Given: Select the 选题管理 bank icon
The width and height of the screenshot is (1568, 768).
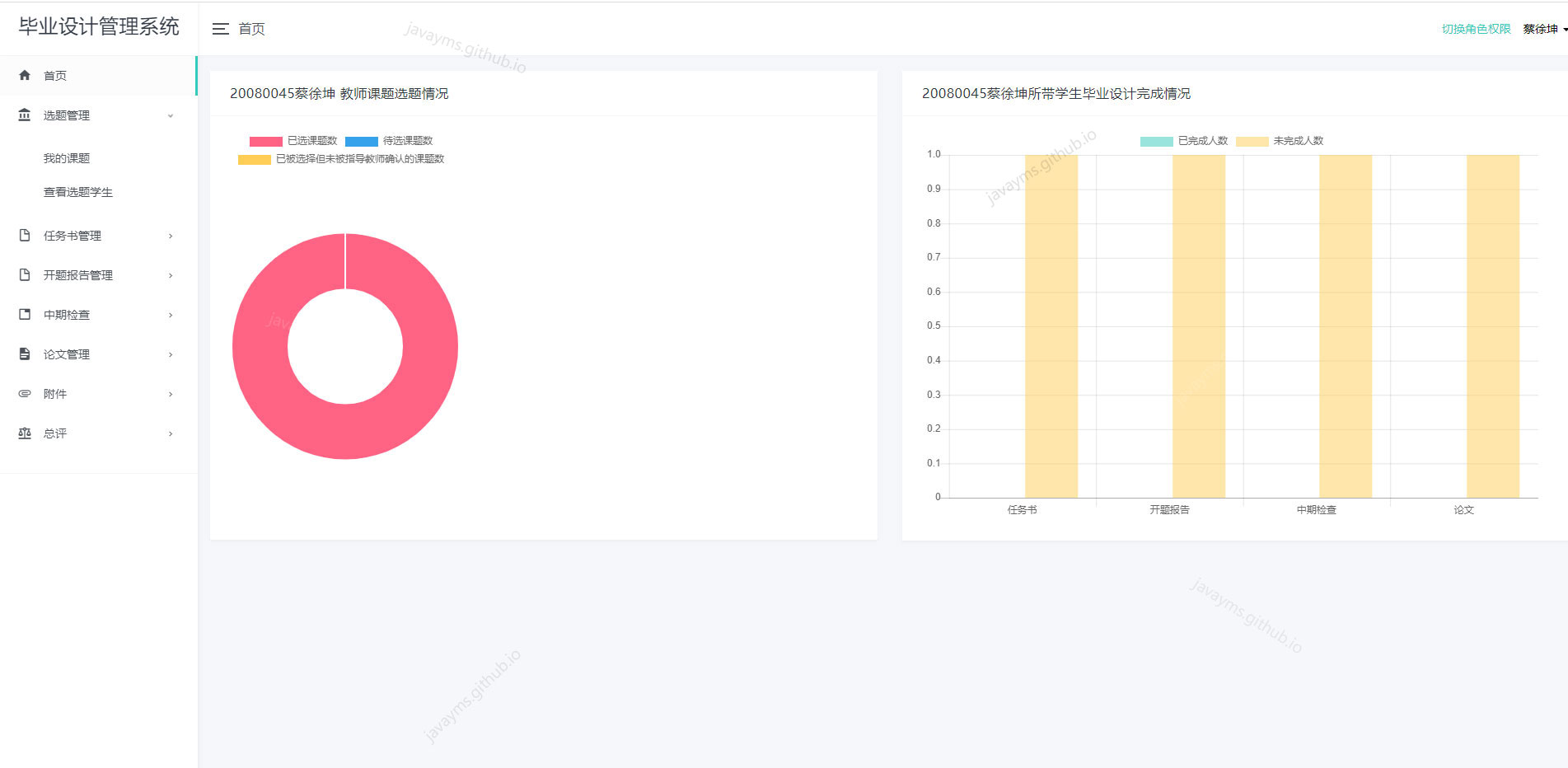Looking at the screenshot, I should coord(25,115).
